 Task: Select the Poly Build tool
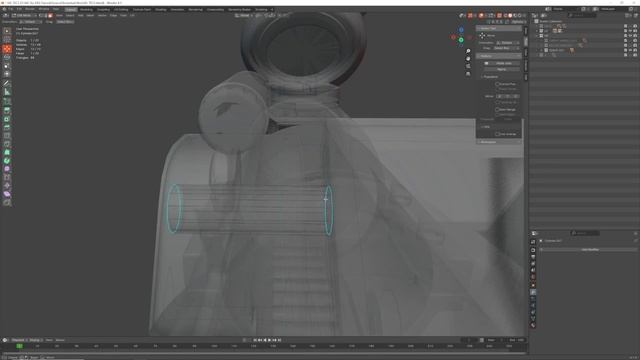click(x=7, y=152)
